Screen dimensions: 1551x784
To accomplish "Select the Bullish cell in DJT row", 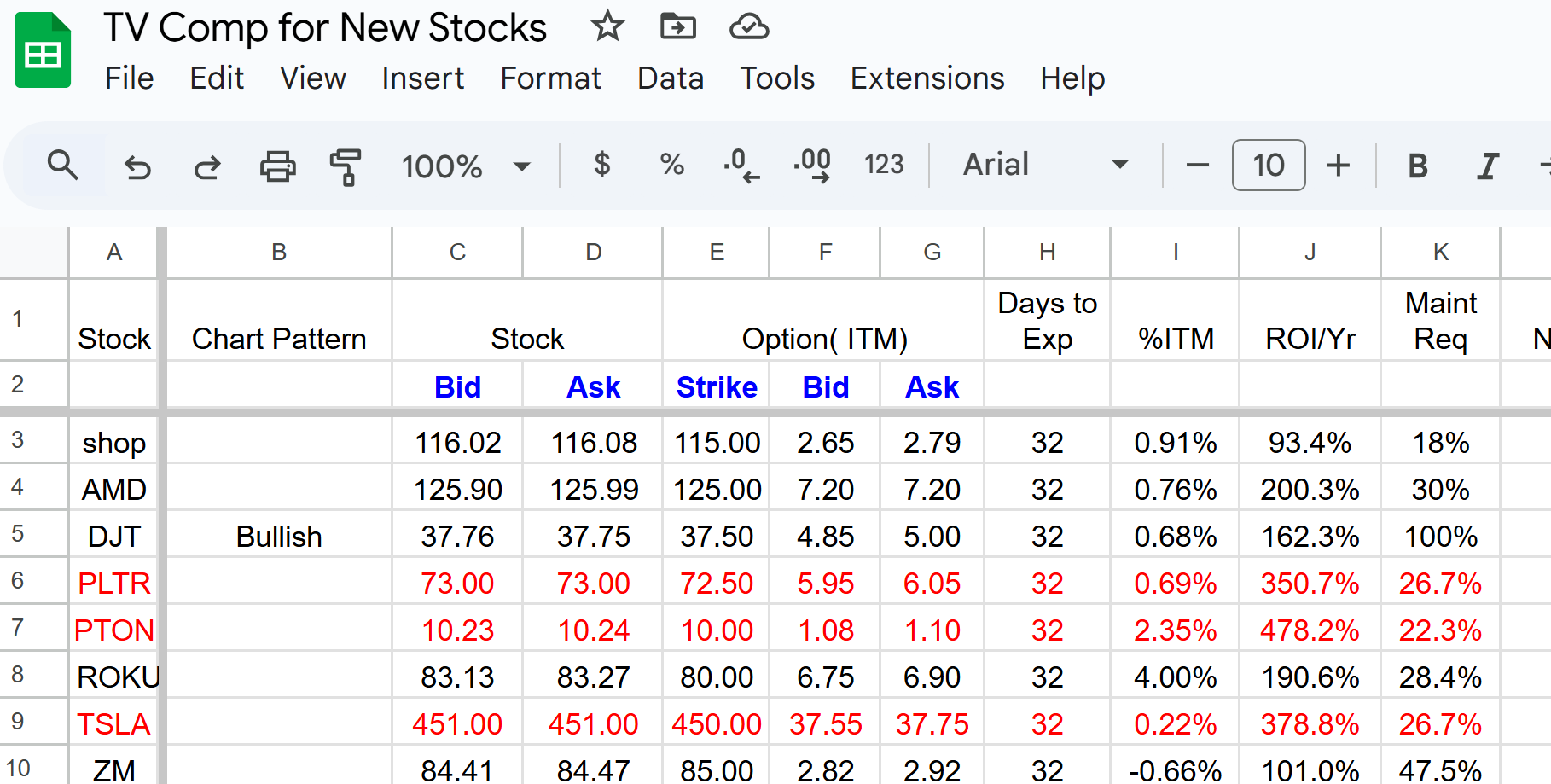I will click(279, 536).
